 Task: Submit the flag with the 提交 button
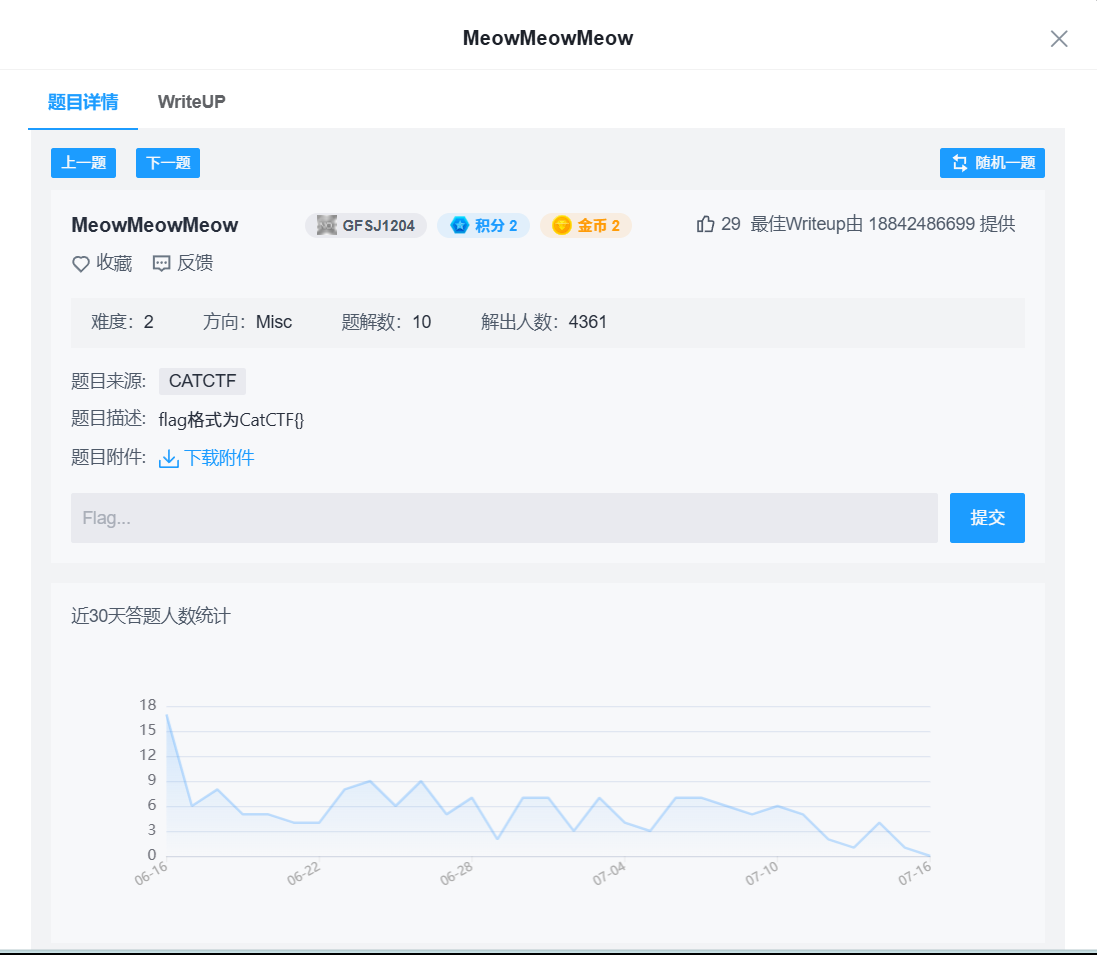tap(987, 518)
